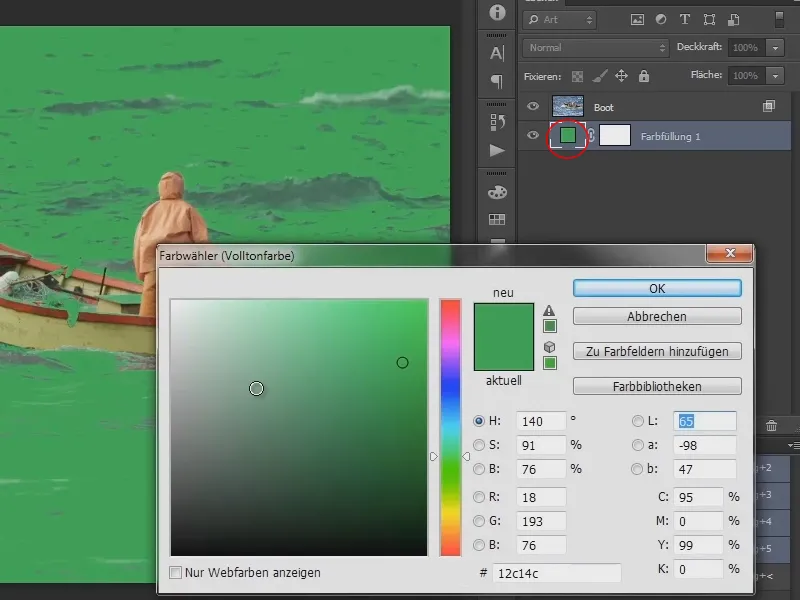Open Farbbibliotheken

coord(657,386)
